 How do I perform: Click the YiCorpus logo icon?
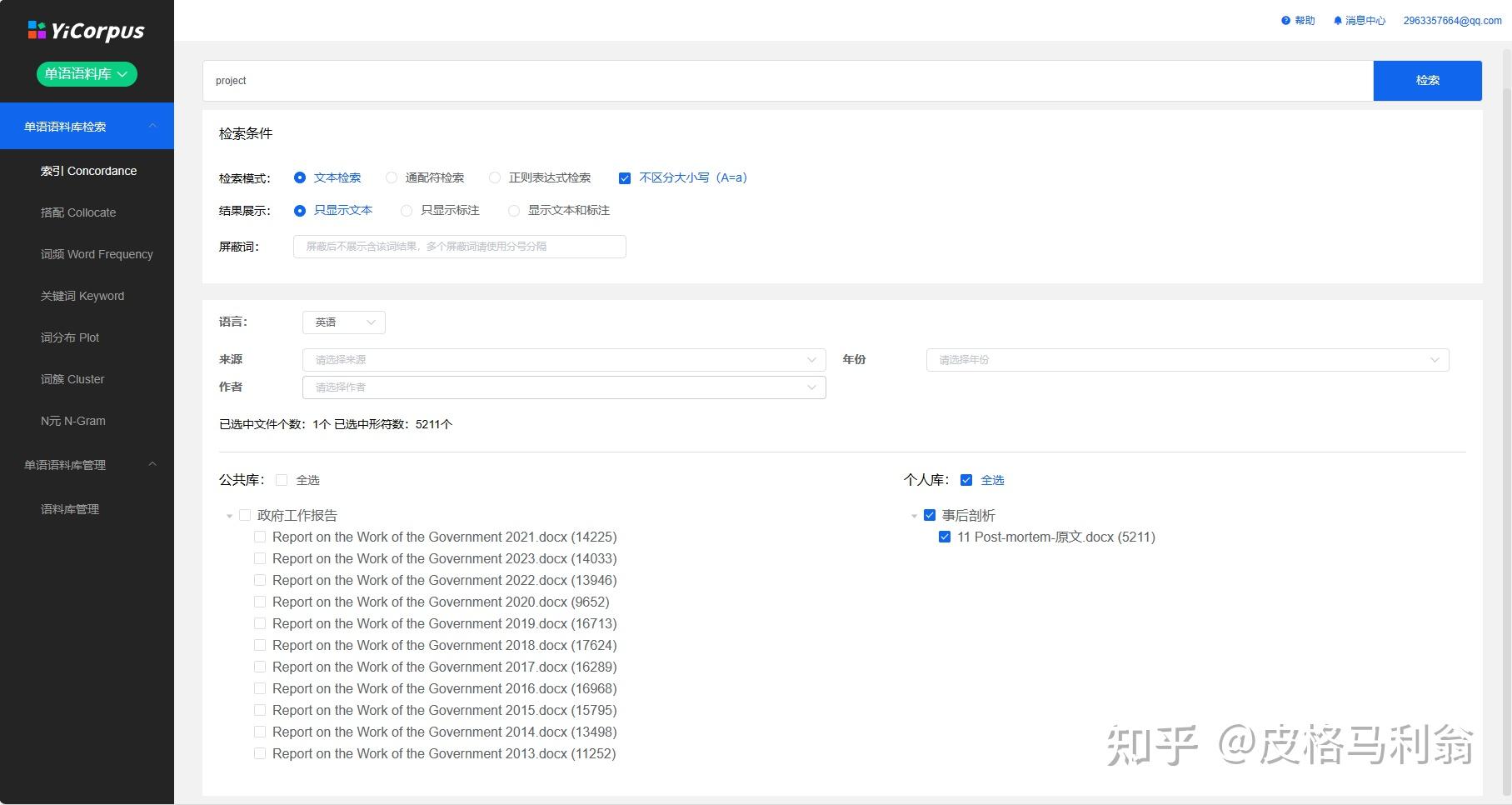click(x=37, y=31)
